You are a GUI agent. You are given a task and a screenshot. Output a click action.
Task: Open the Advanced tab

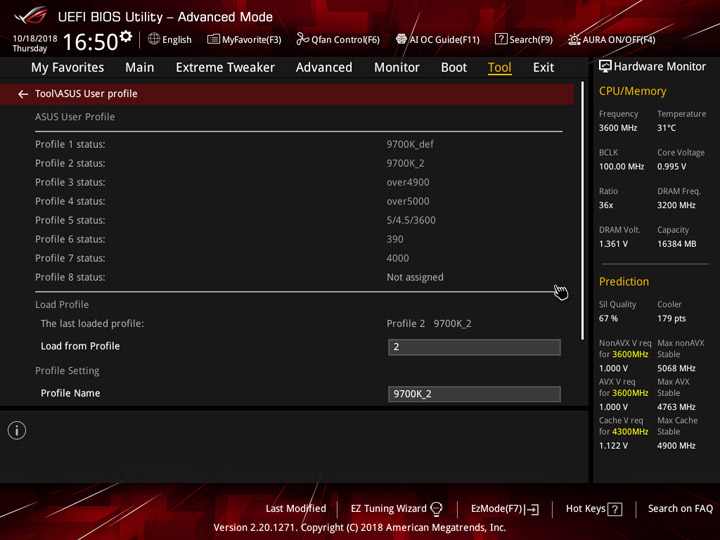click(x=324, y=68)
